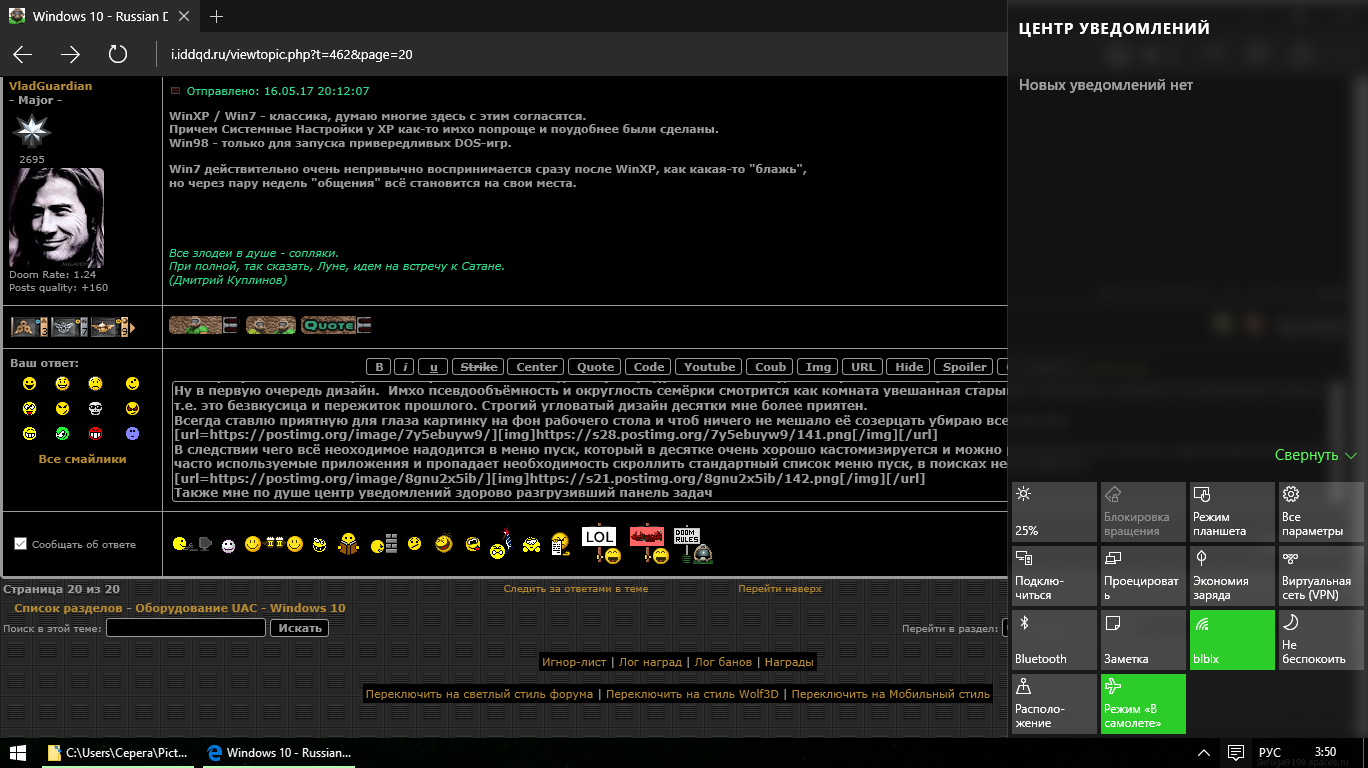Viewport: 1368px width, 768px height.
Task: Click the Перейти наверх link
Action: (x=780, y=589)
